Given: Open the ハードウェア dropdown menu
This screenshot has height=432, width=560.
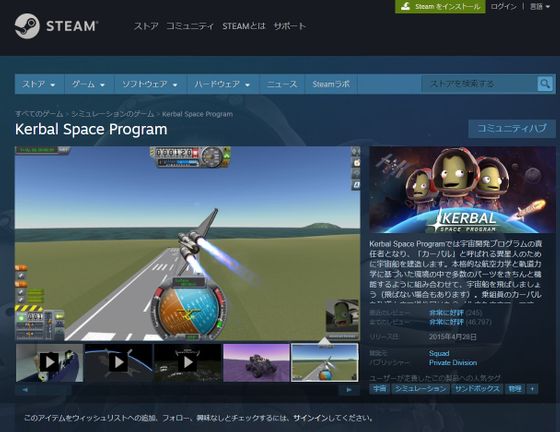Looking at the screenshot, I should 222,84.
